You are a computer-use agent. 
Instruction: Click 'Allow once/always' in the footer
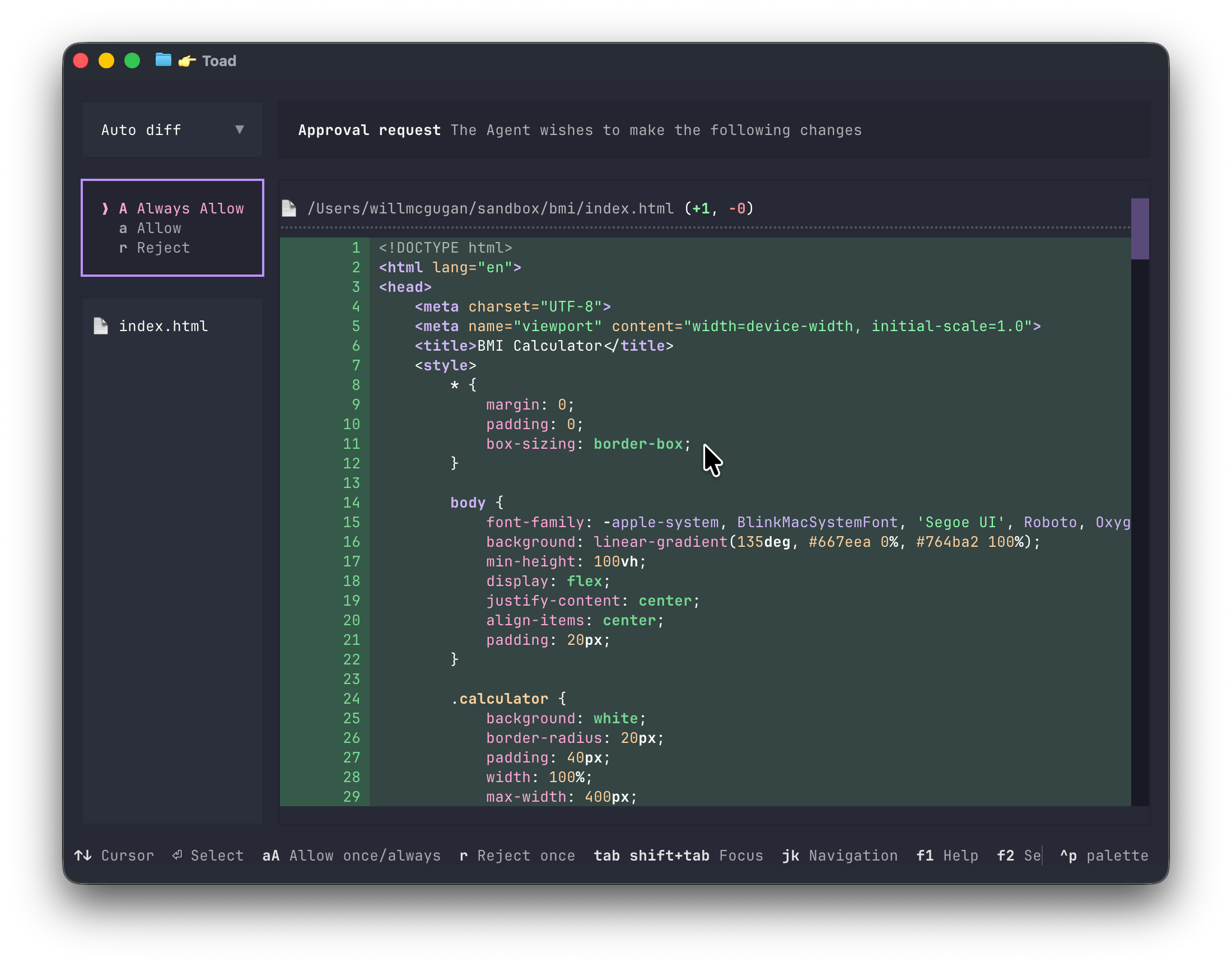coord(351,855)
